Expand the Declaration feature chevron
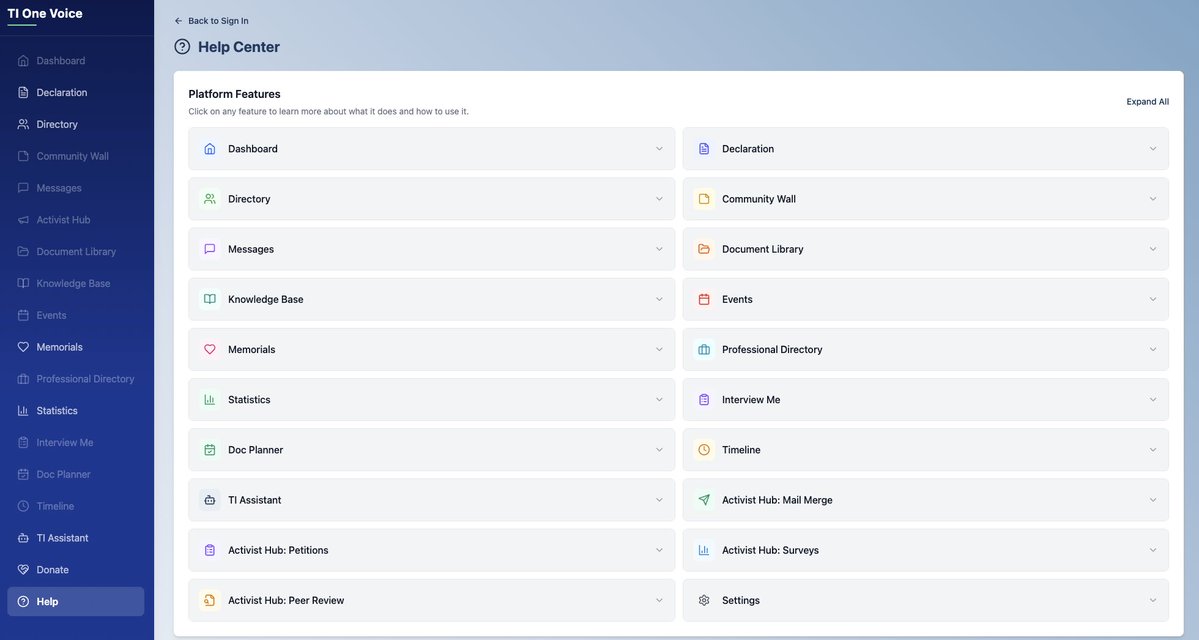This screenshot has height=640, width=1199. tap(1153, 149)
